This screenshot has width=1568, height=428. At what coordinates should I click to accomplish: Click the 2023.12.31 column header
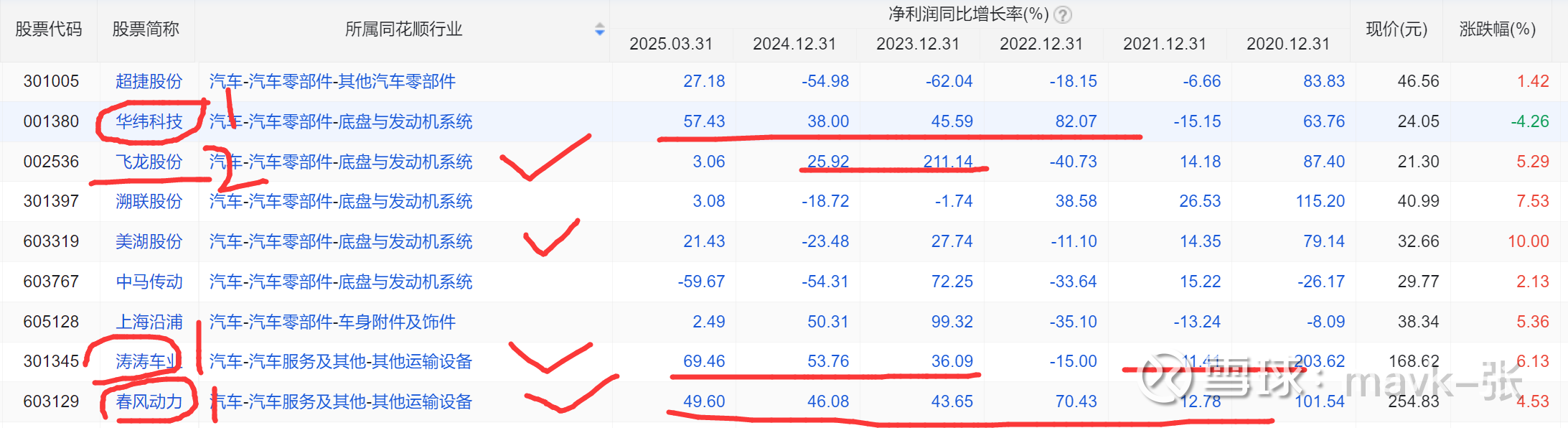pyautogui.click(x=918, y=44)
